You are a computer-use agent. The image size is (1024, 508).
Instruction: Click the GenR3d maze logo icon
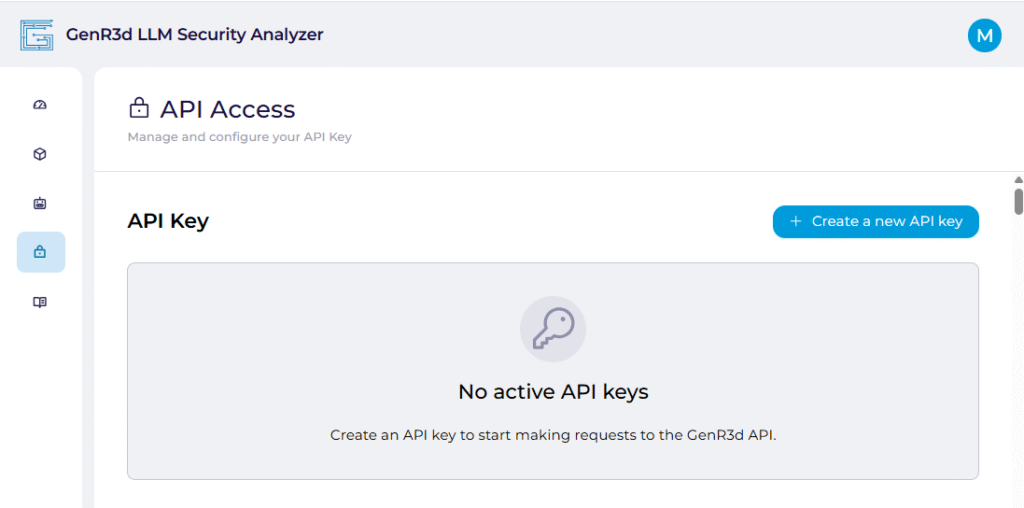(x=36, y=35)
